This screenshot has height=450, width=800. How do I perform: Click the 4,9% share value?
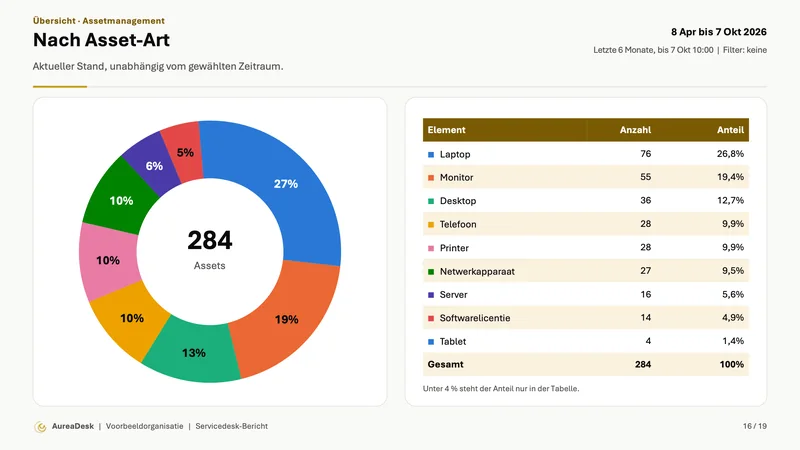tap(733, 318)
